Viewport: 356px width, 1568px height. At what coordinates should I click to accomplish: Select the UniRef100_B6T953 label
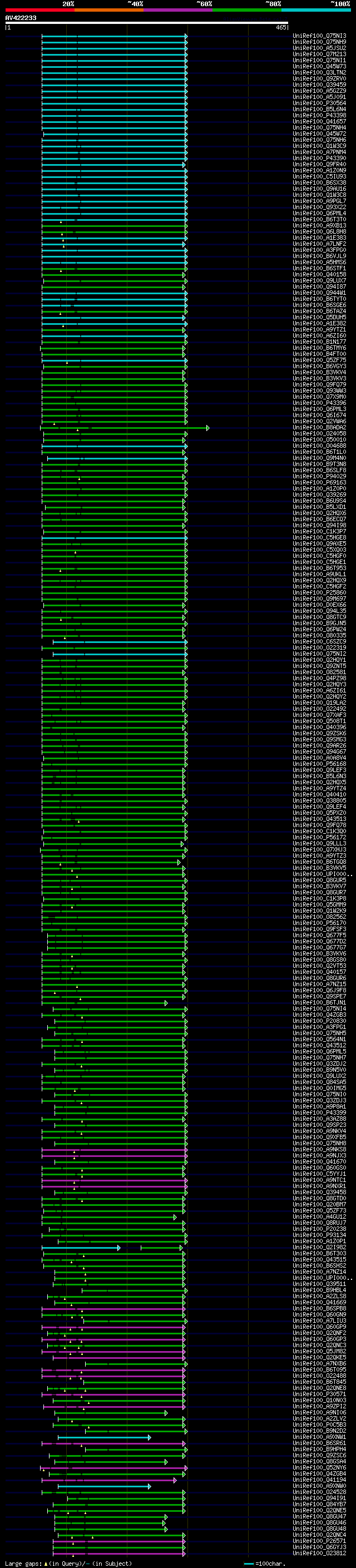click(x=319, y=568)
